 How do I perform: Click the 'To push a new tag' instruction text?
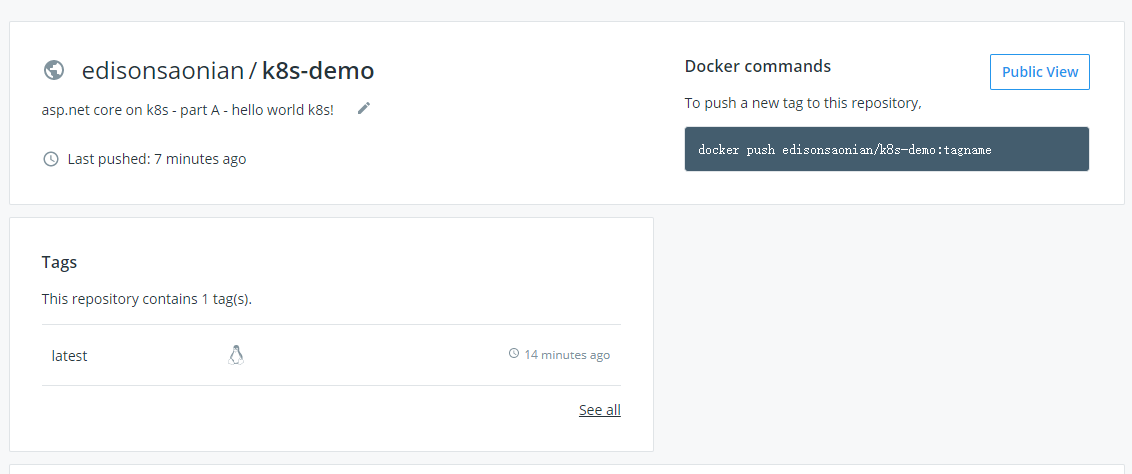click(x=802, y=103)
